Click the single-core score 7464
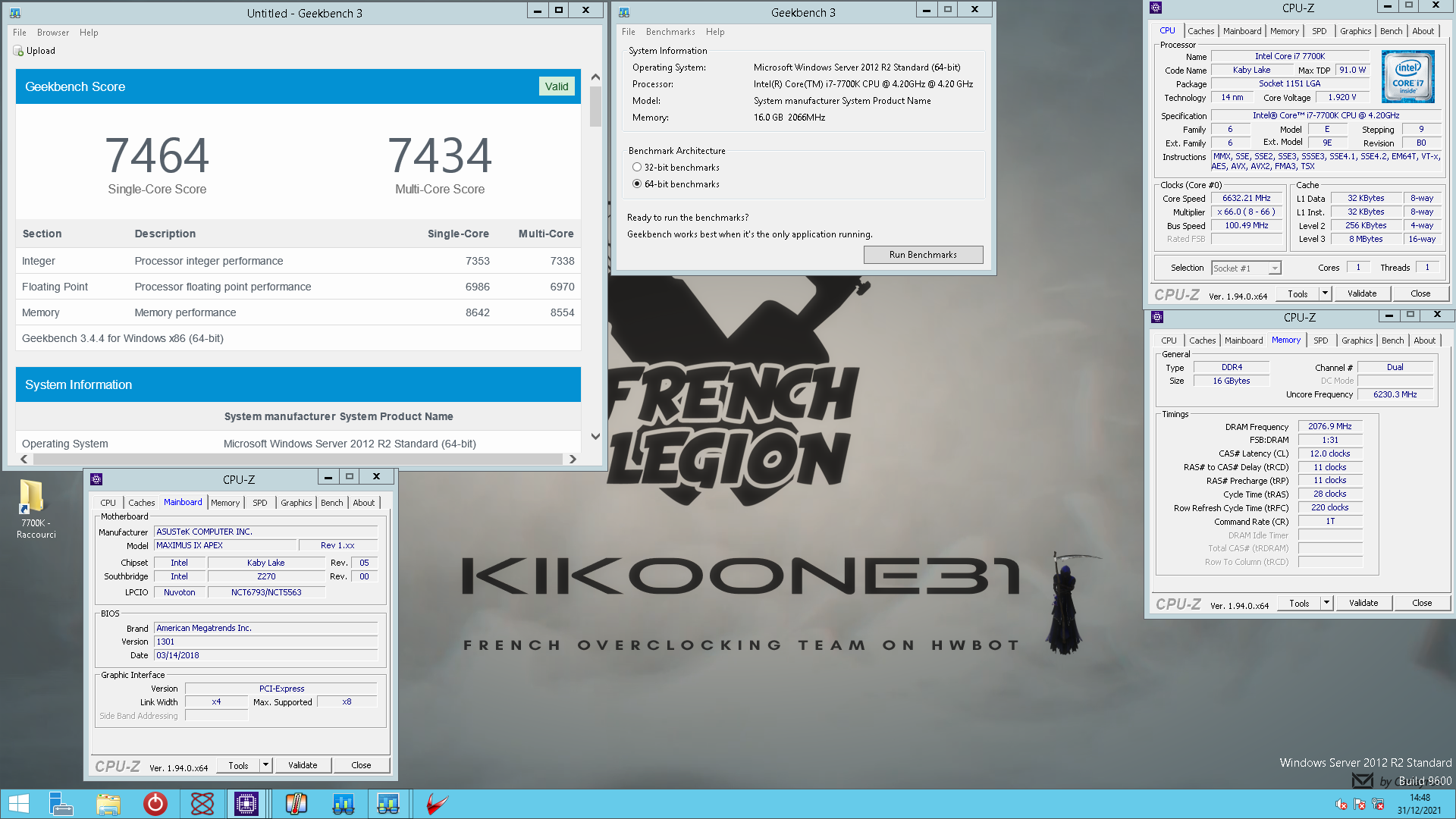Viewport: 1456px width, 819px height. (157, 155)
